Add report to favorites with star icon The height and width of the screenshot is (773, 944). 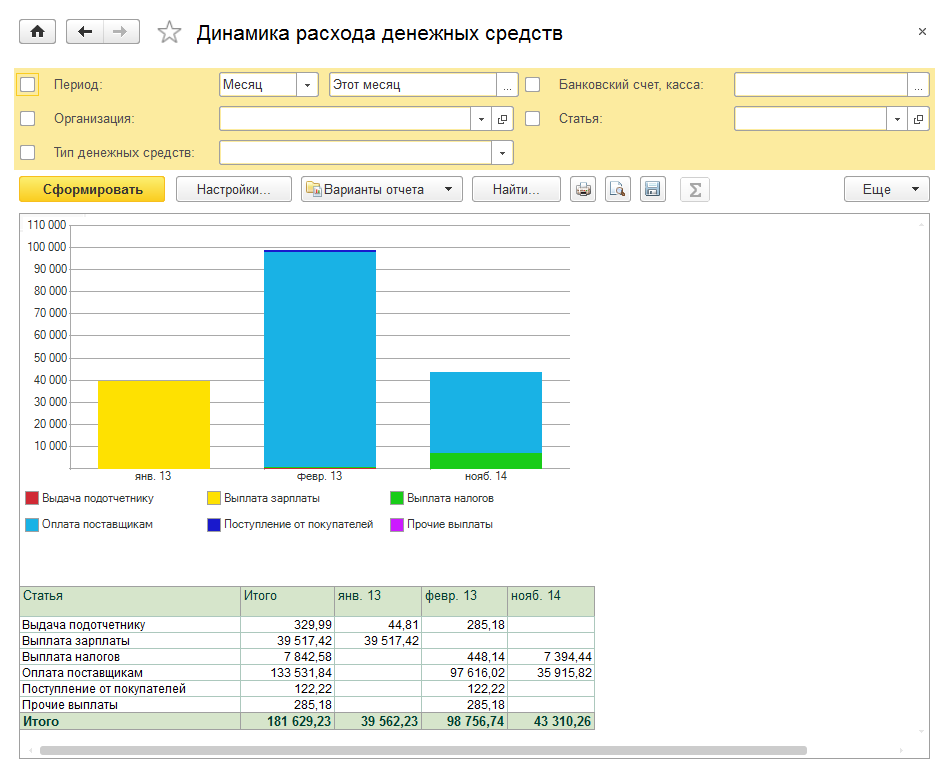(169, 33)
